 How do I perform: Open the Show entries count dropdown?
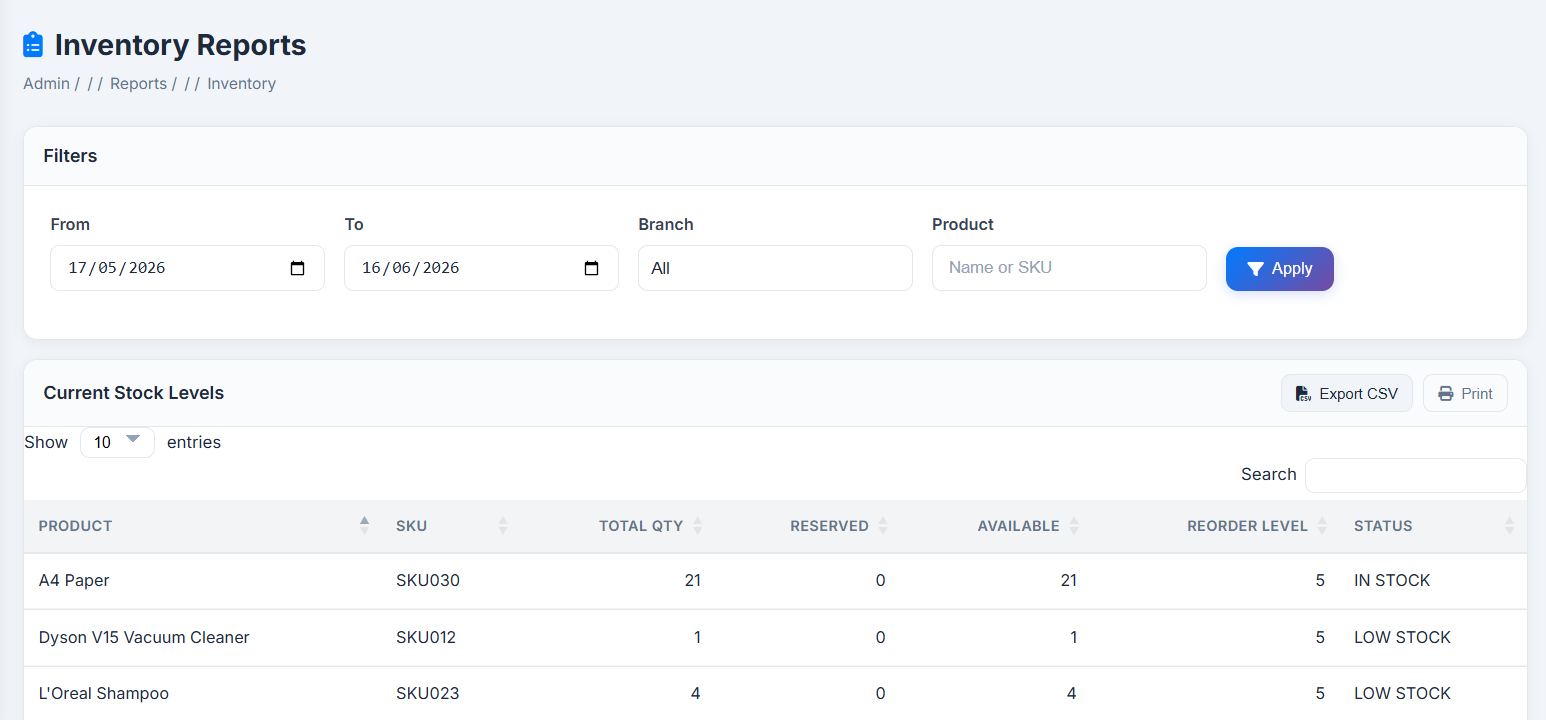coord(117,442)
